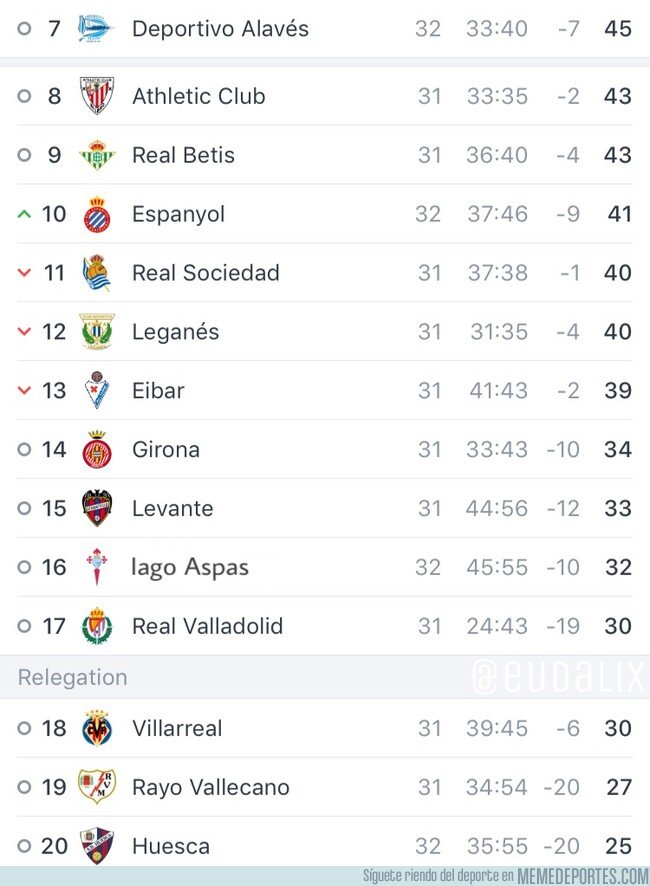Open the Iago Aspas team row name
The height and width of the screenshot is (886, 650).
[190, 567]
